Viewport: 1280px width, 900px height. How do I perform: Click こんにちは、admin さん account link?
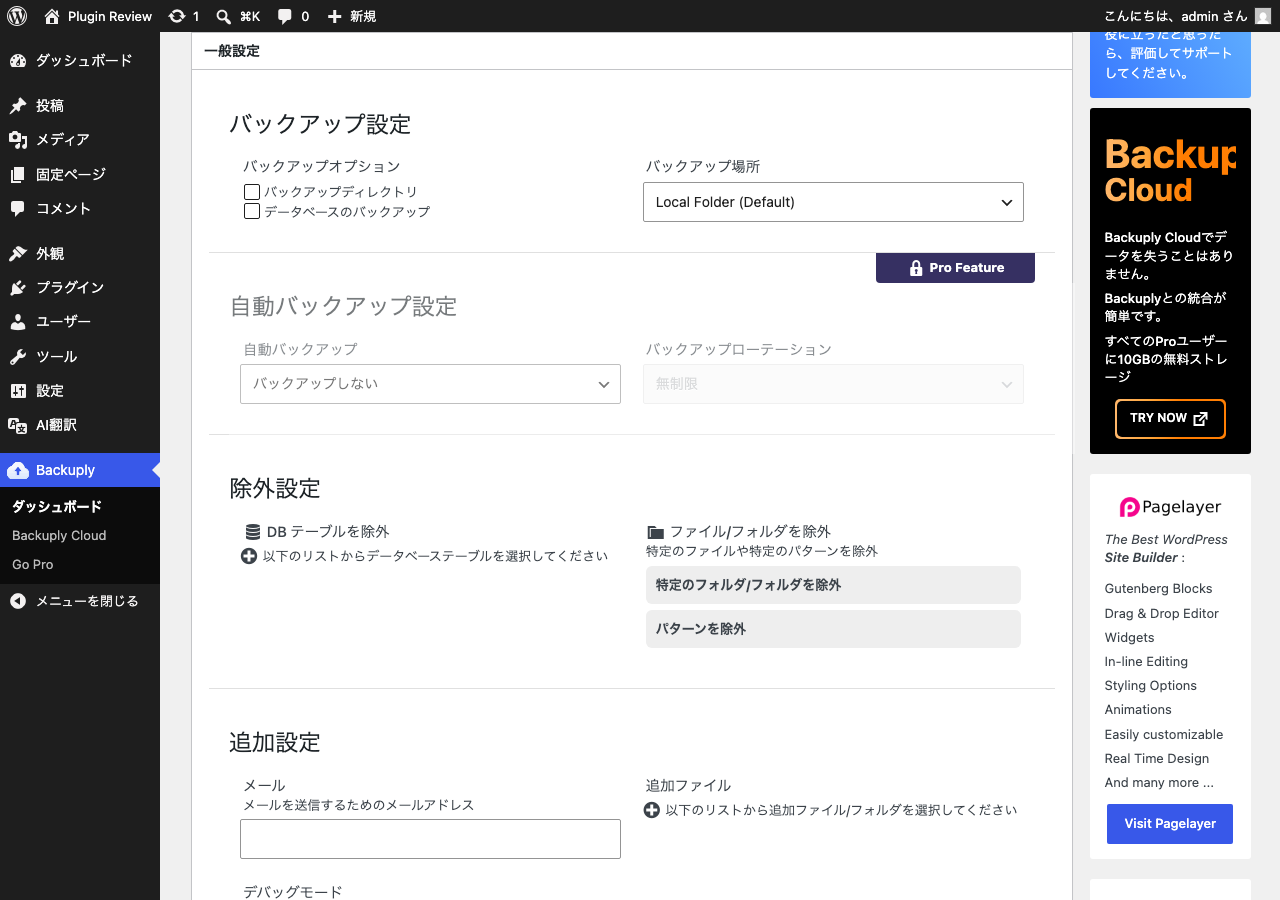(1187, 16)
